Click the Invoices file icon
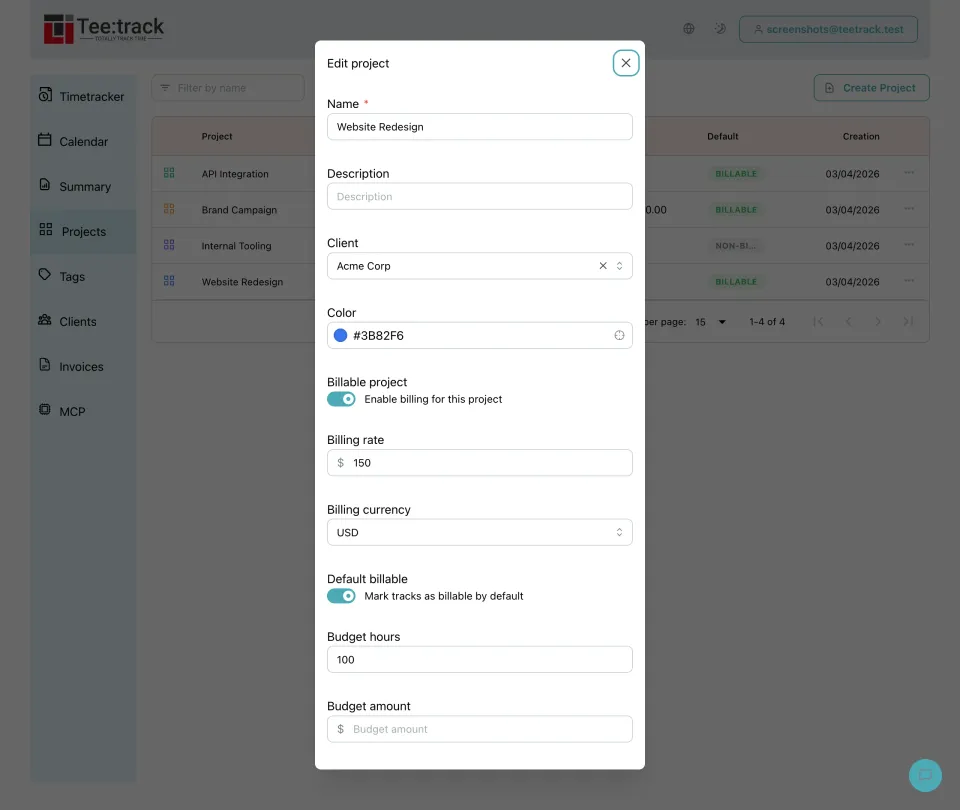The height and width of the screenshot is (810, 960). click(x=45, y=364)
